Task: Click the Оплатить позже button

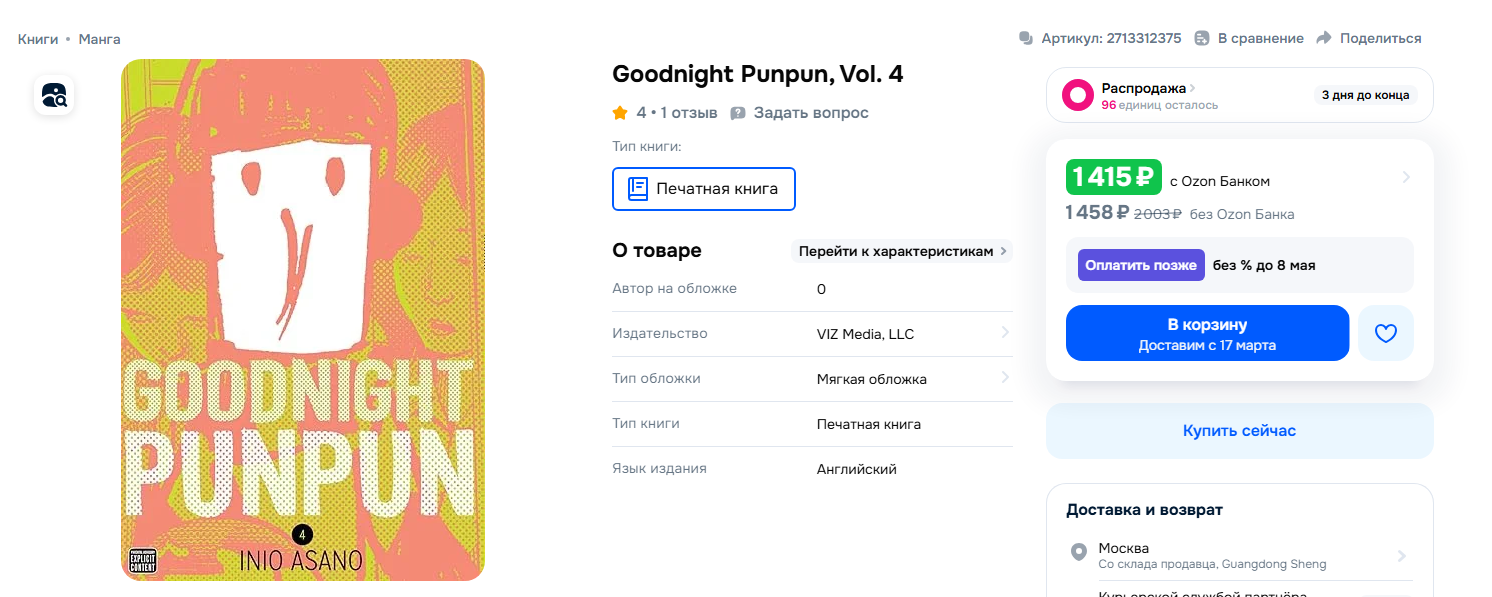Action: click(x=1141, y=265)
